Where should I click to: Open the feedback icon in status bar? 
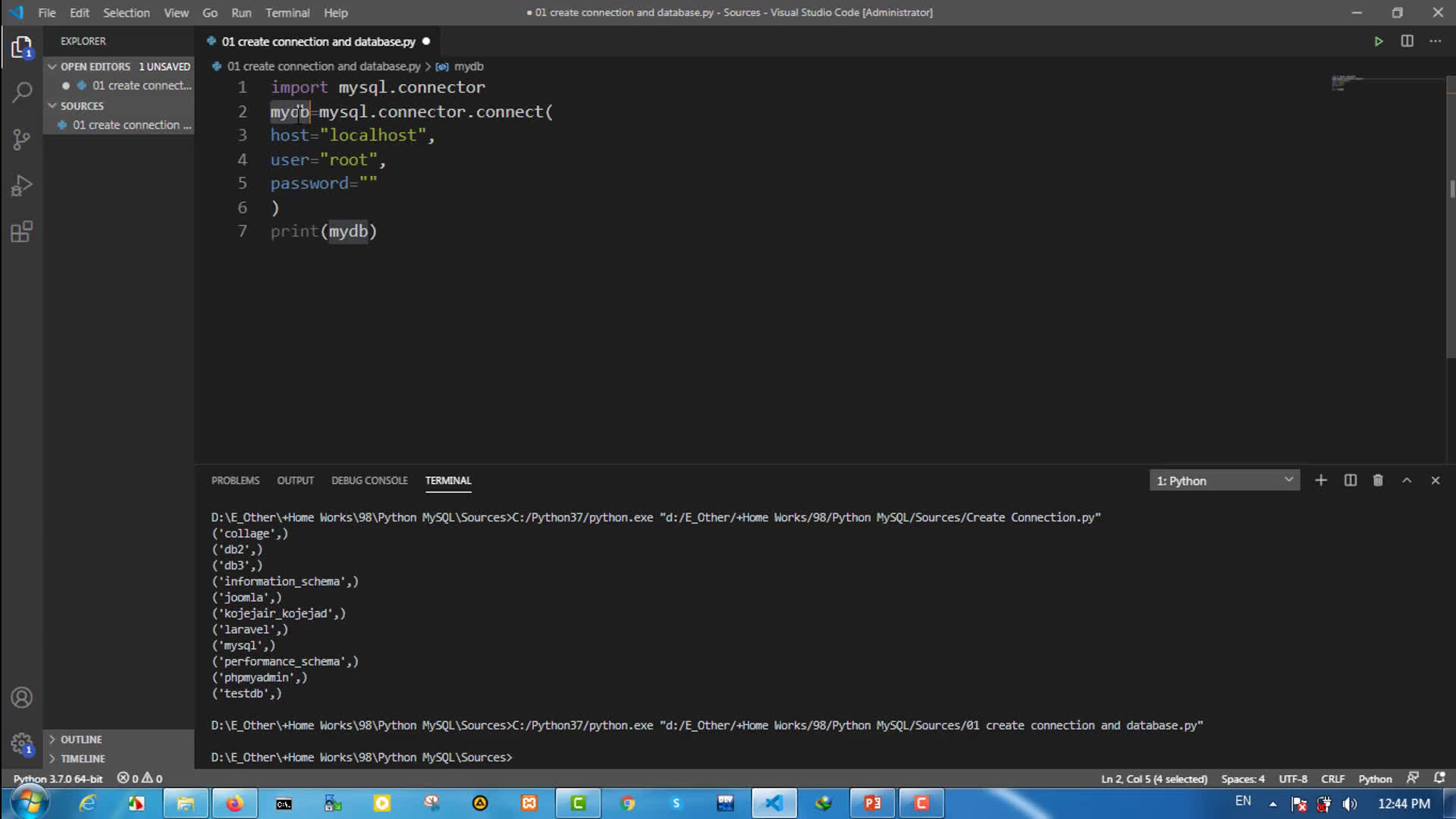pyautogui.click(x=1413, y=778)
